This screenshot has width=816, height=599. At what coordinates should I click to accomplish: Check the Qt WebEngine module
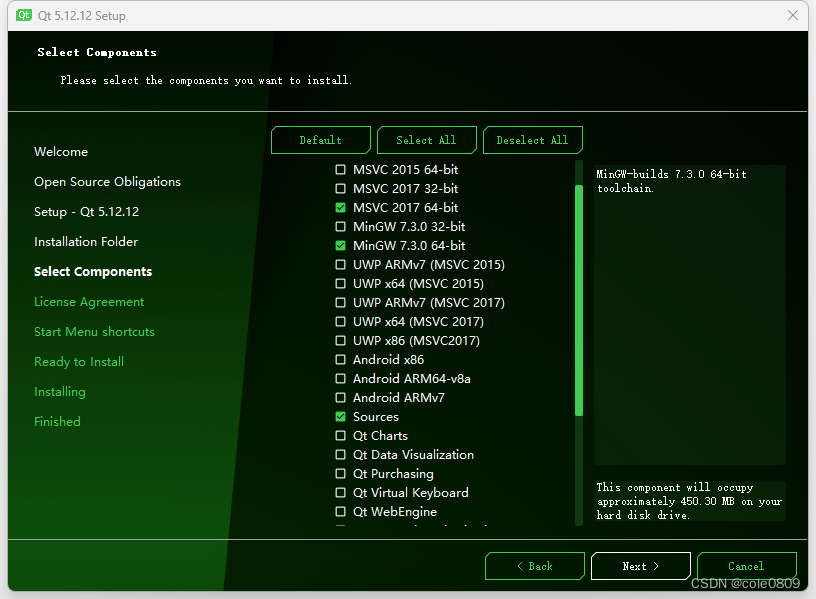pos(340,511)
